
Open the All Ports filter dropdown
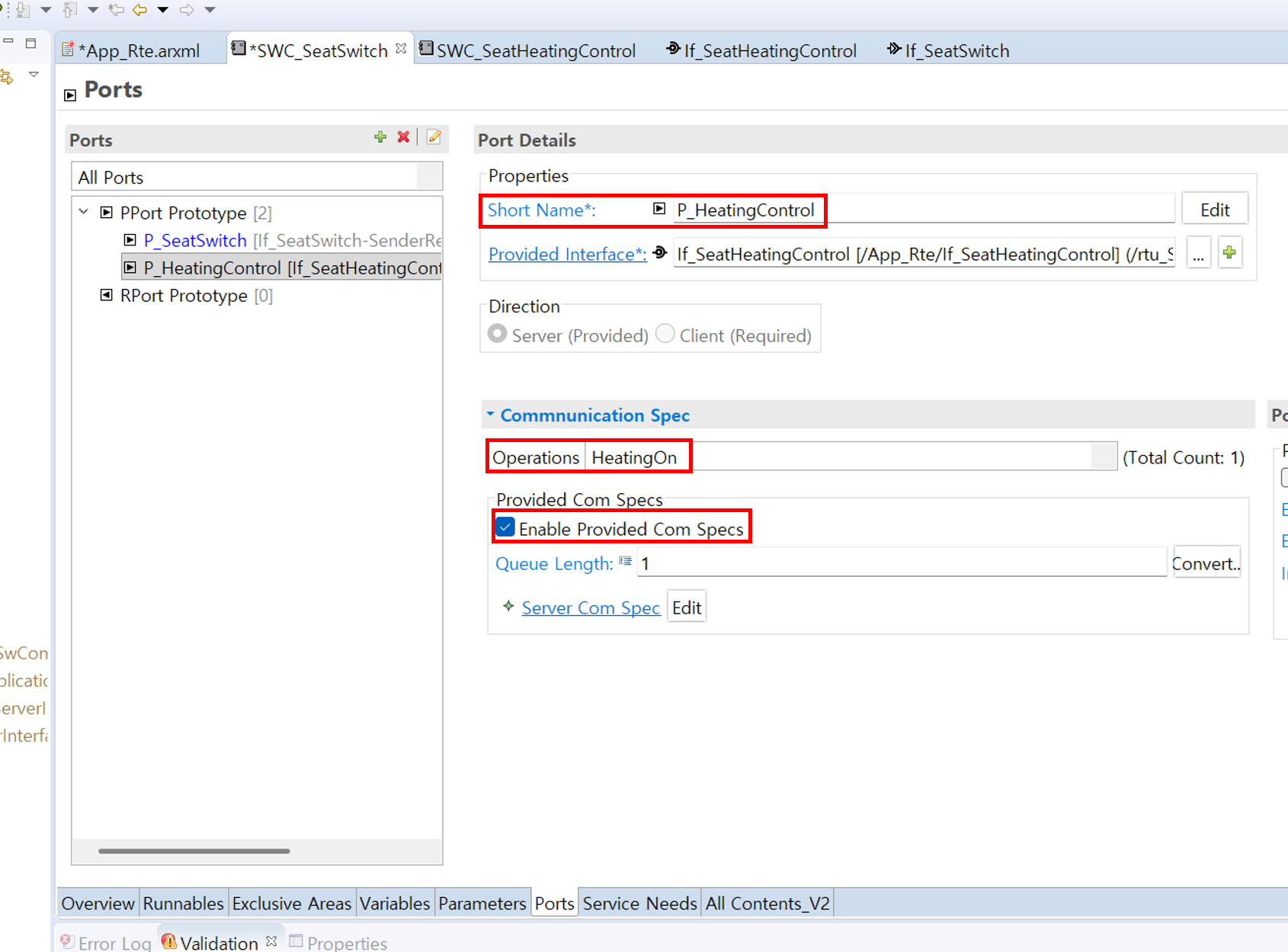click(429, 177)
